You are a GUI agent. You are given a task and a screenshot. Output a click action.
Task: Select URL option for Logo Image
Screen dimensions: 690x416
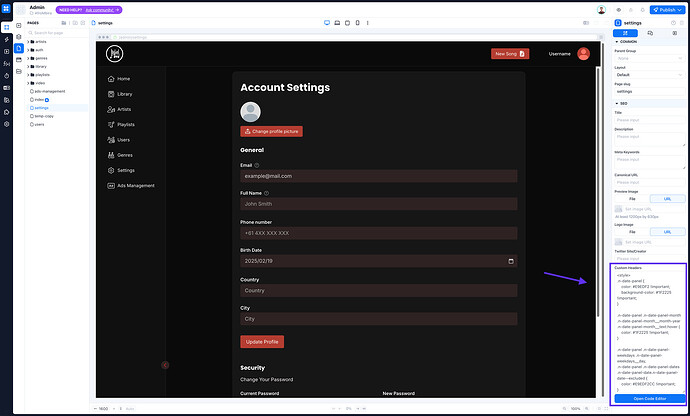(667, 232)
